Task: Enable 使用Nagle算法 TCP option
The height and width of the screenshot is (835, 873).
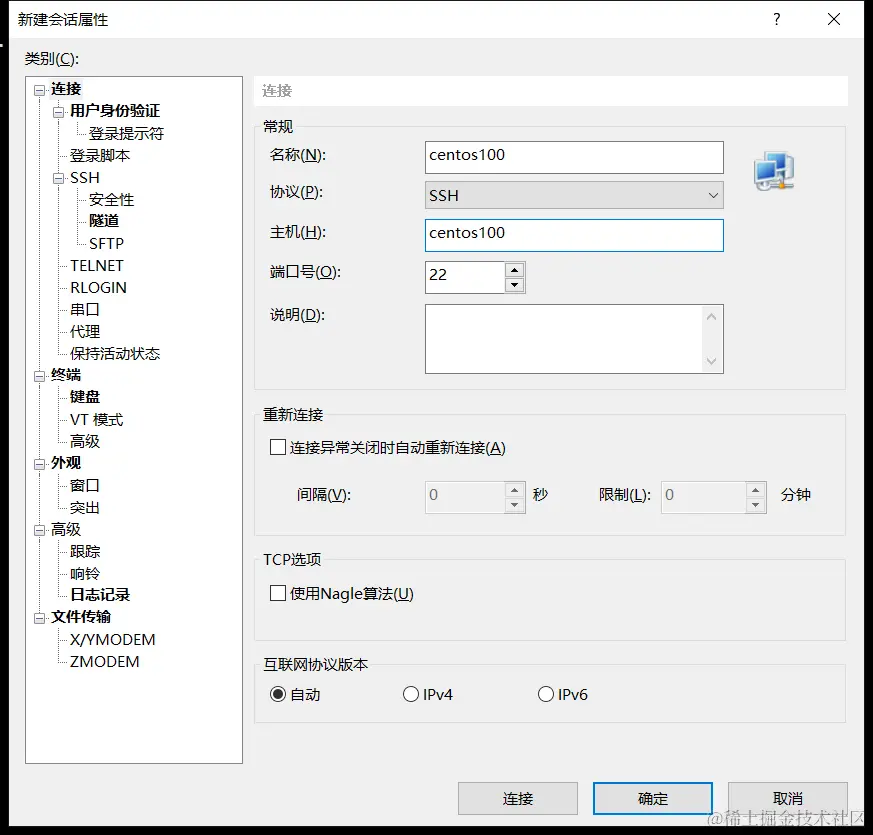Action: click(277, 593)
